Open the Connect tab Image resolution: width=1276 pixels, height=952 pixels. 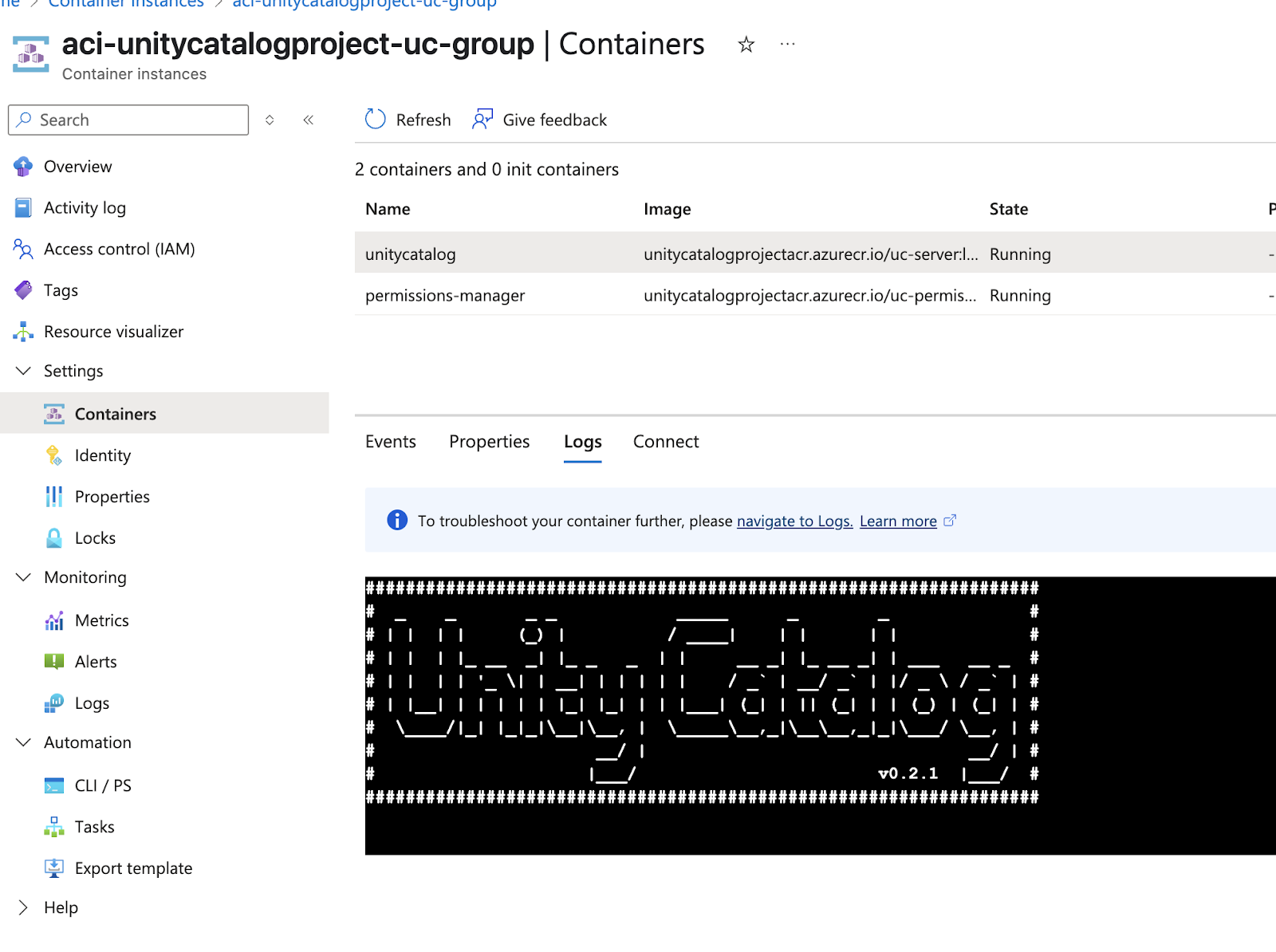point(666,442)
